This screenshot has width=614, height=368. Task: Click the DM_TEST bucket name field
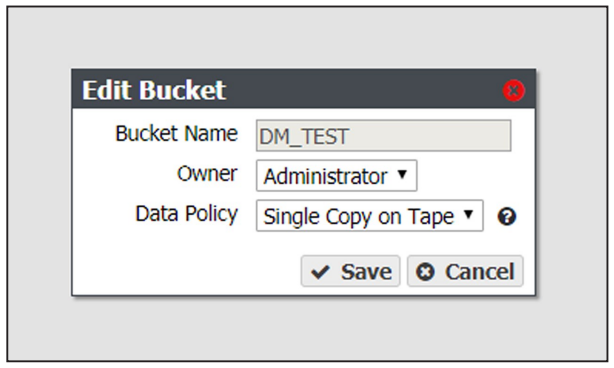[x=383, y=135]
